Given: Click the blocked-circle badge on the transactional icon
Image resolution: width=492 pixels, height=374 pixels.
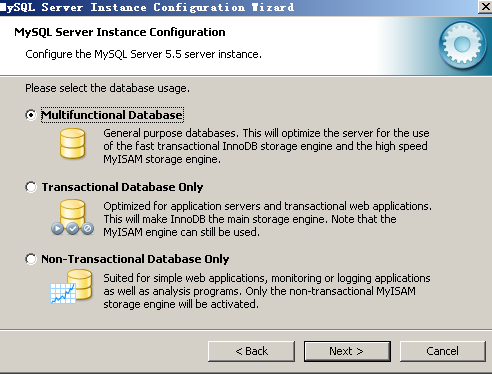Looking at the screenshot, I should point(88,229).
